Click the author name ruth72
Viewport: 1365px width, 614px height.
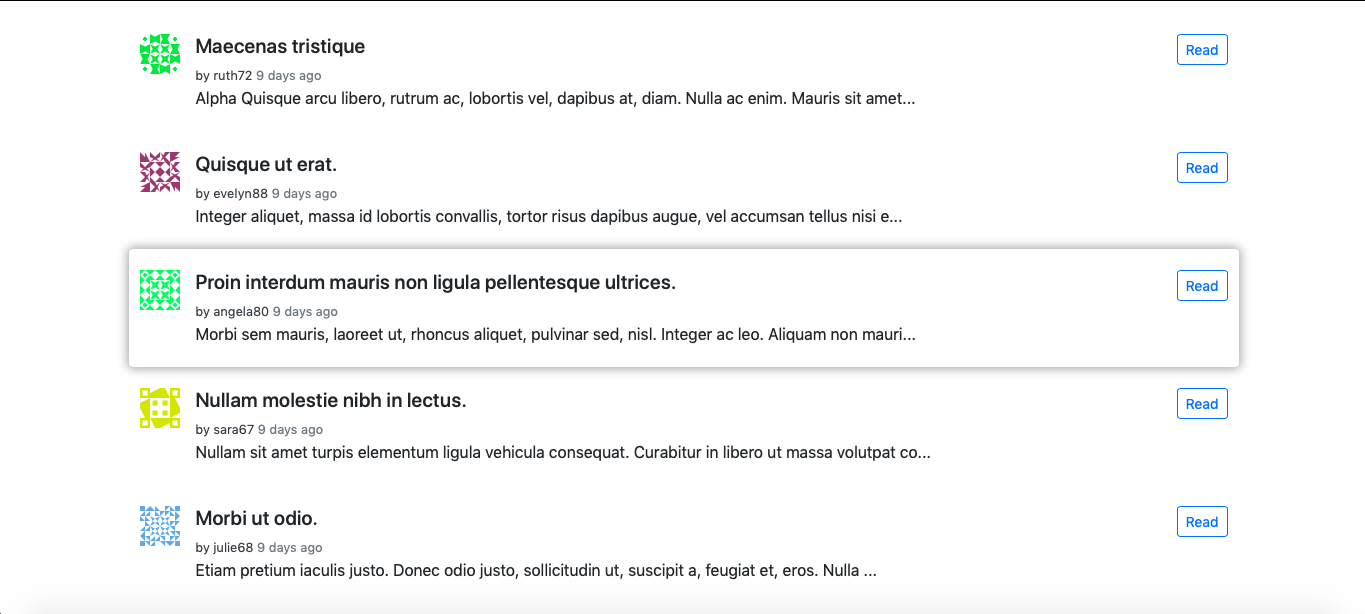[233, 76]
